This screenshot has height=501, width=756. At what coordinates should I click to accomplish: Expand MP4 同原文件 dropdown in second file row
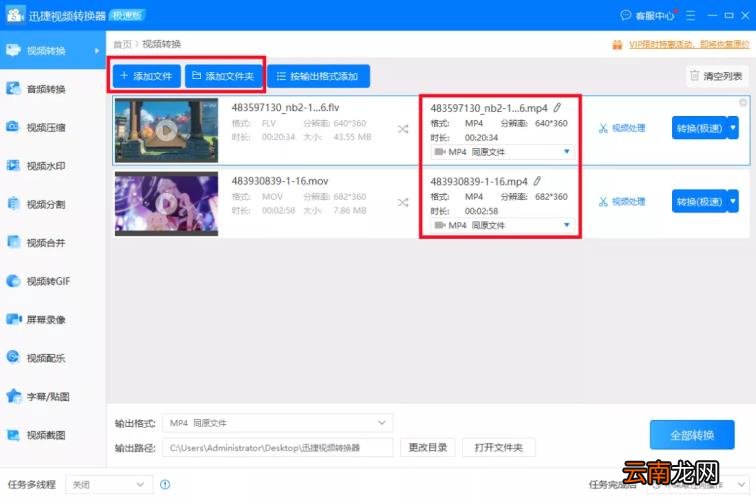click(501, 225)
